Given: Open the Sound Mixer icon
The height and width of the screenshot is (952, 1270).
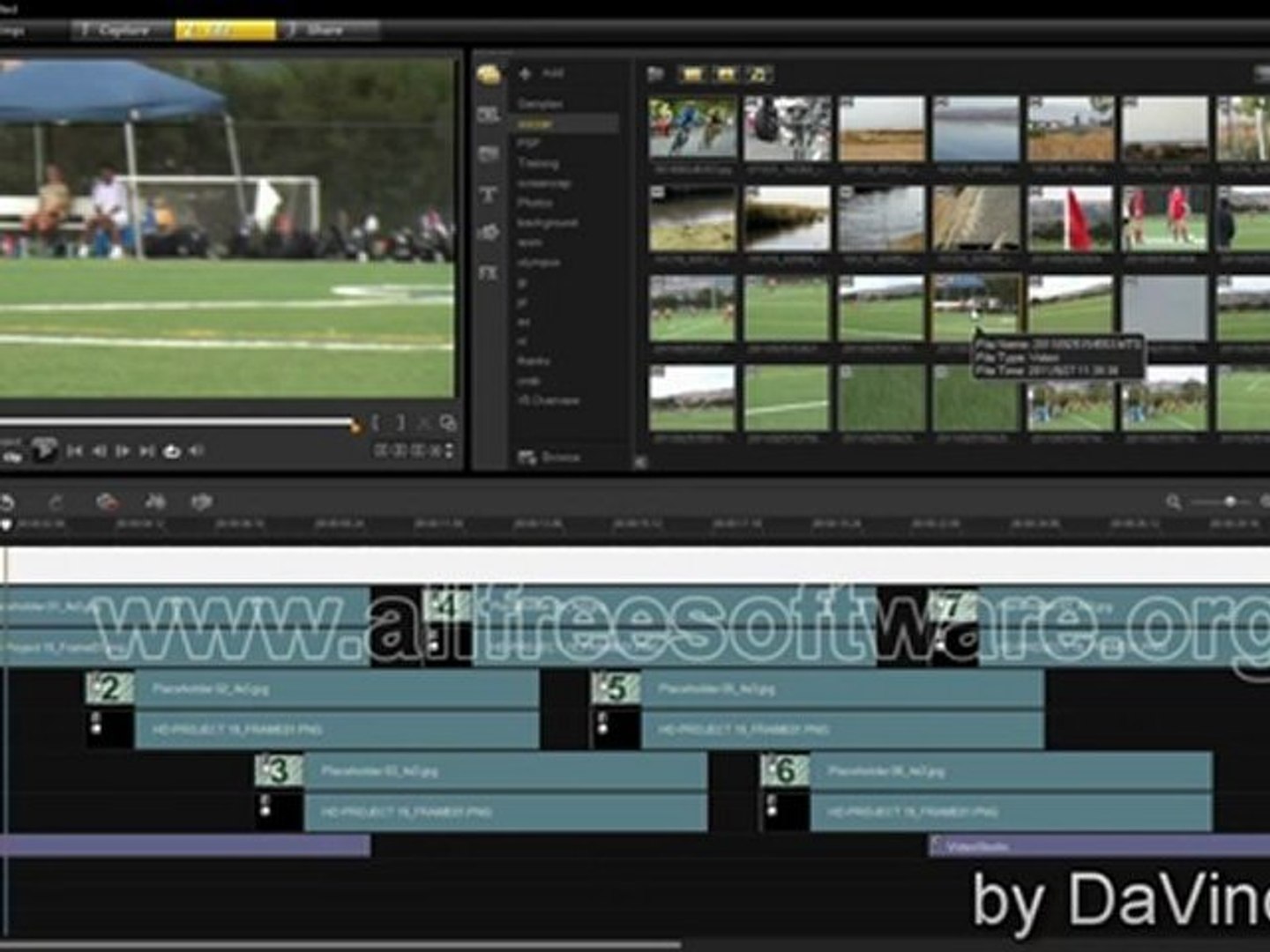Looking at the screenshot, I should tap(155, 502).
